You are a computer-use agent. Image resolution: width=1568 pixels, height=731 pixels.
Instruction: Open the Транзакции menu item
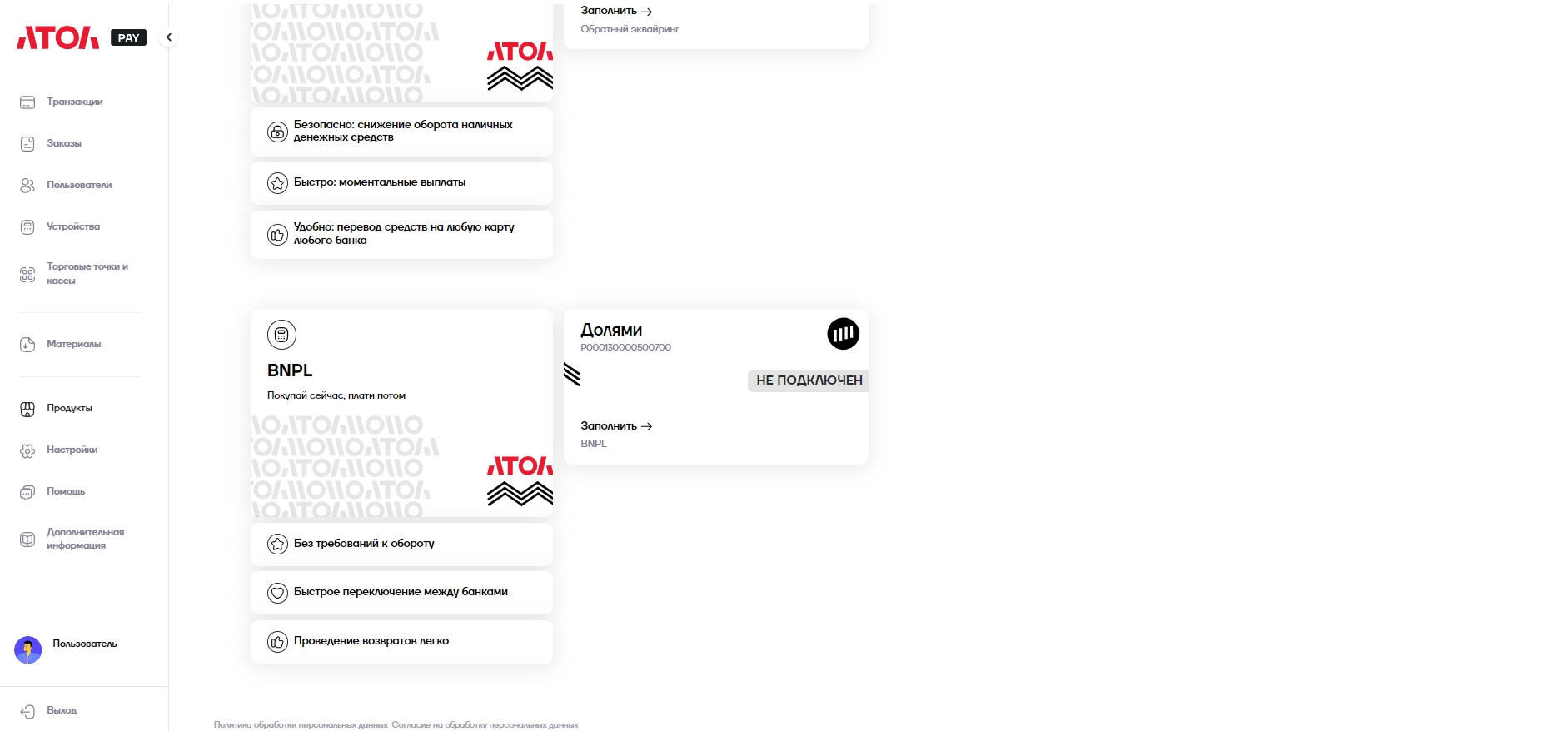point(75,102)
